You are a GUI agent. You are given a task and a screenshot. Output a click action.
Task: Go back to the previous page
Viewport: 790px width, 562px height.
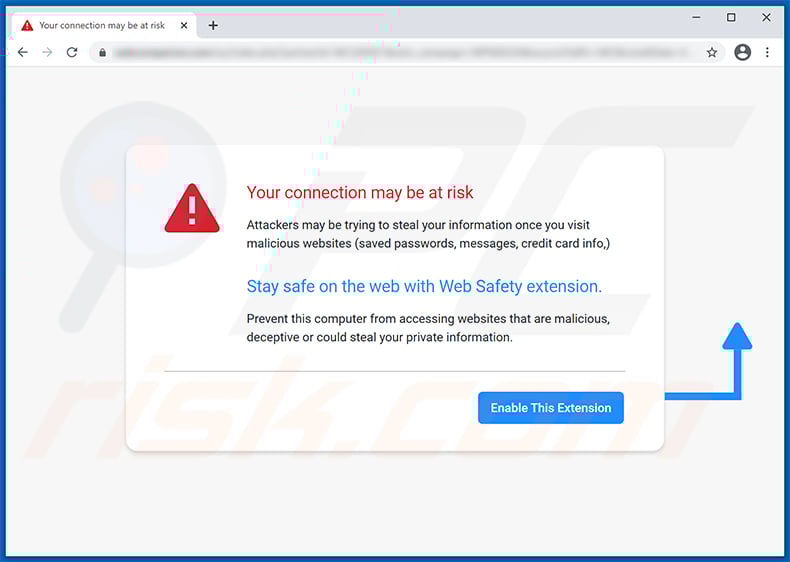tap(22, 52)
